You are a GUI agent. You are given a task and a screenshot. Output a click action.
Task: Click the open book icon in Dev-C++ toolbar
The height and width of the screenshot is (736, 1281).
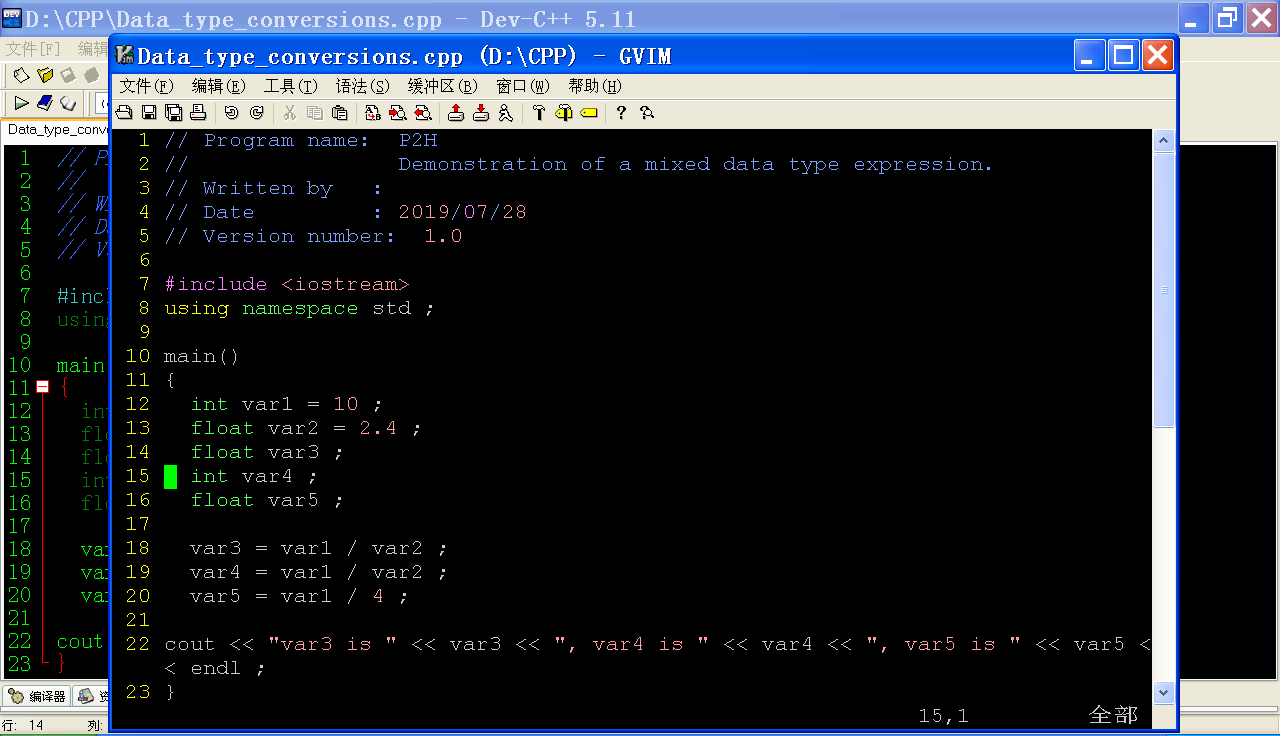tap(68, 103)
